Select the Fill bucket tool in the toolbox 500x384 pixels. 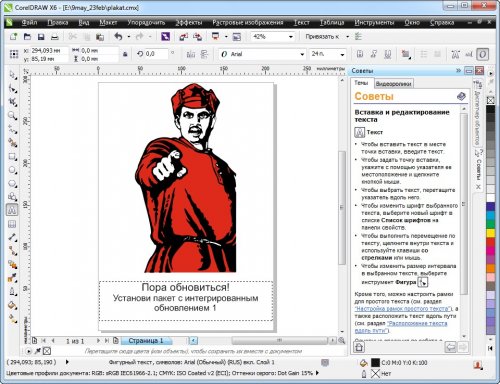13,305
